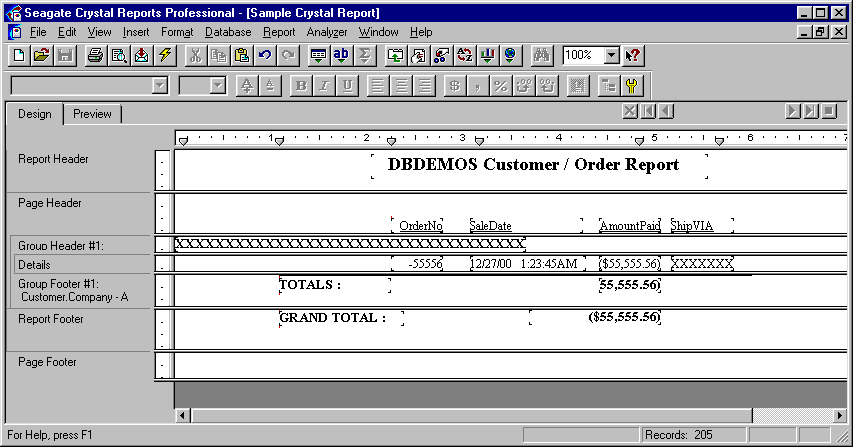Select the ShipVIA column header
853x447 pixels.
click(x=692, y=226)
